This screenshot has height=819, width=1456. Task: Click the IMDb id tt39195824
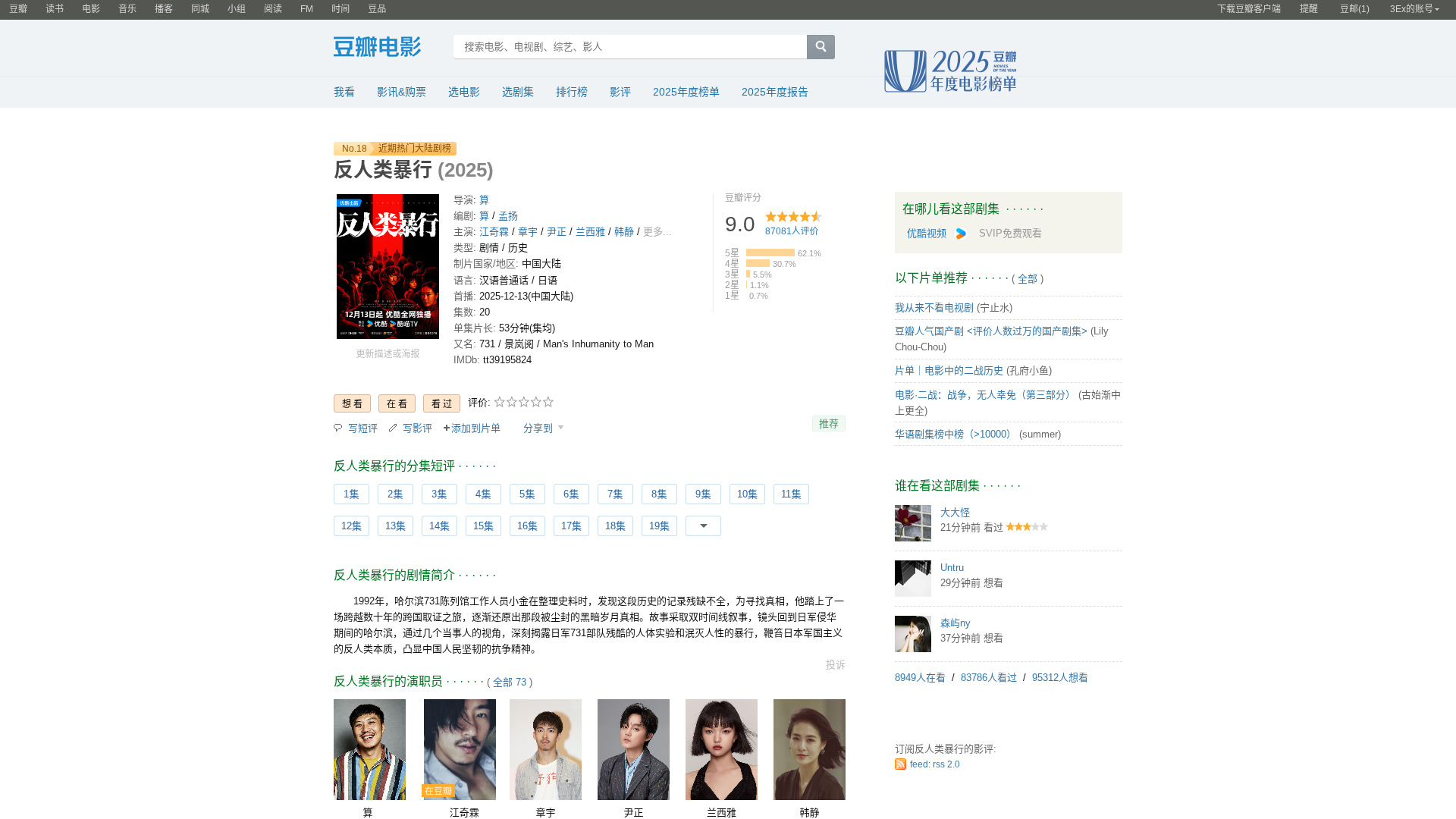point(507,360)
